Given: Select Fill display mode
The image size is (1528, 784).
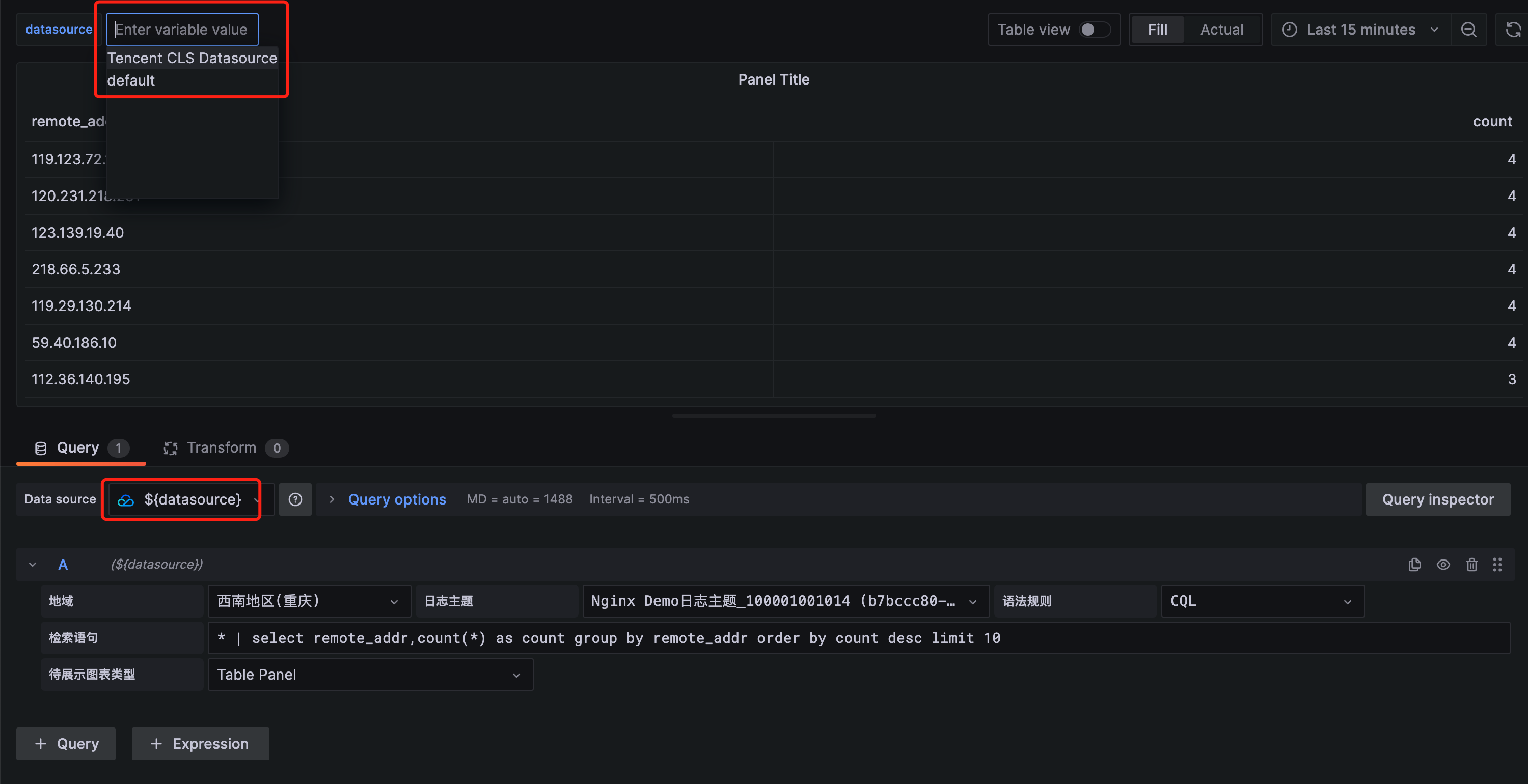Looking at the screenshot, I should [1157, 29].
